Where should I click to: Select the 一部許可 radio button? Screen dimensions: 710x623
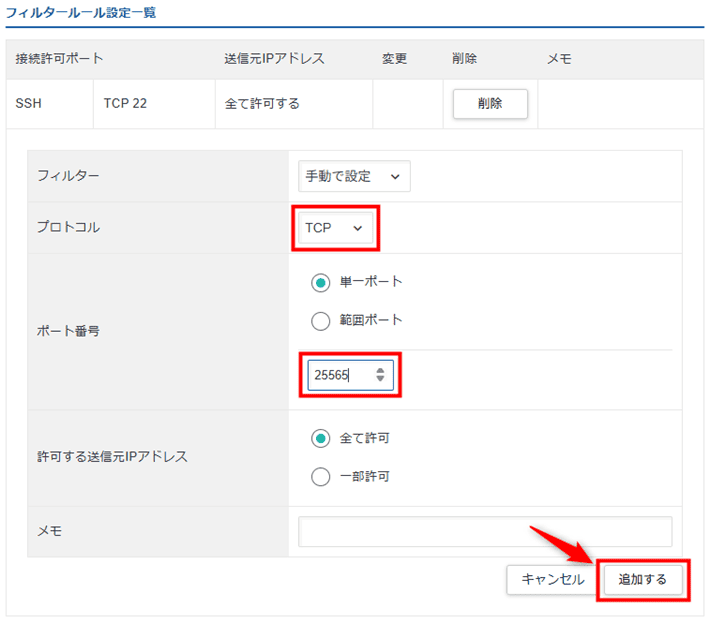pyautogui.click(x=321, y=476)
